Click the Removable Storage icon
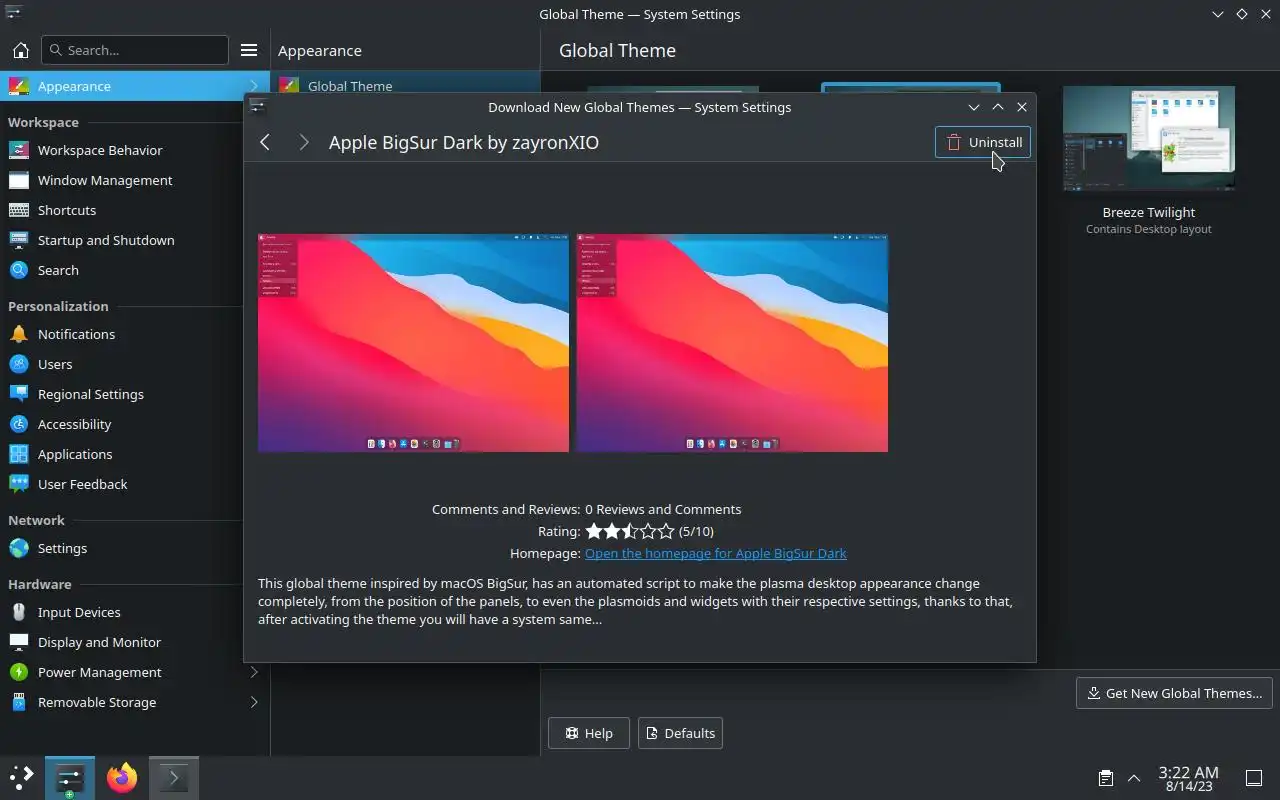 point(18,702)
